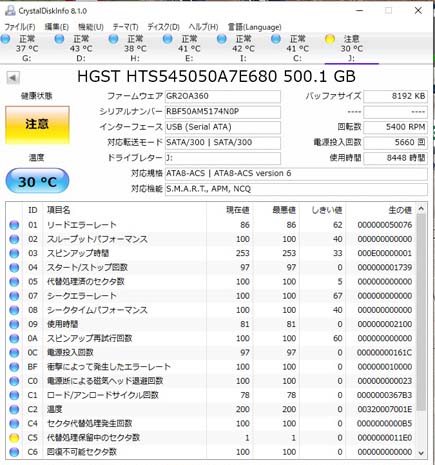This screenshot has width=435, height=465.
Task: Click raw value 00320007001E in temperature row
Action: tap(384, 409)
